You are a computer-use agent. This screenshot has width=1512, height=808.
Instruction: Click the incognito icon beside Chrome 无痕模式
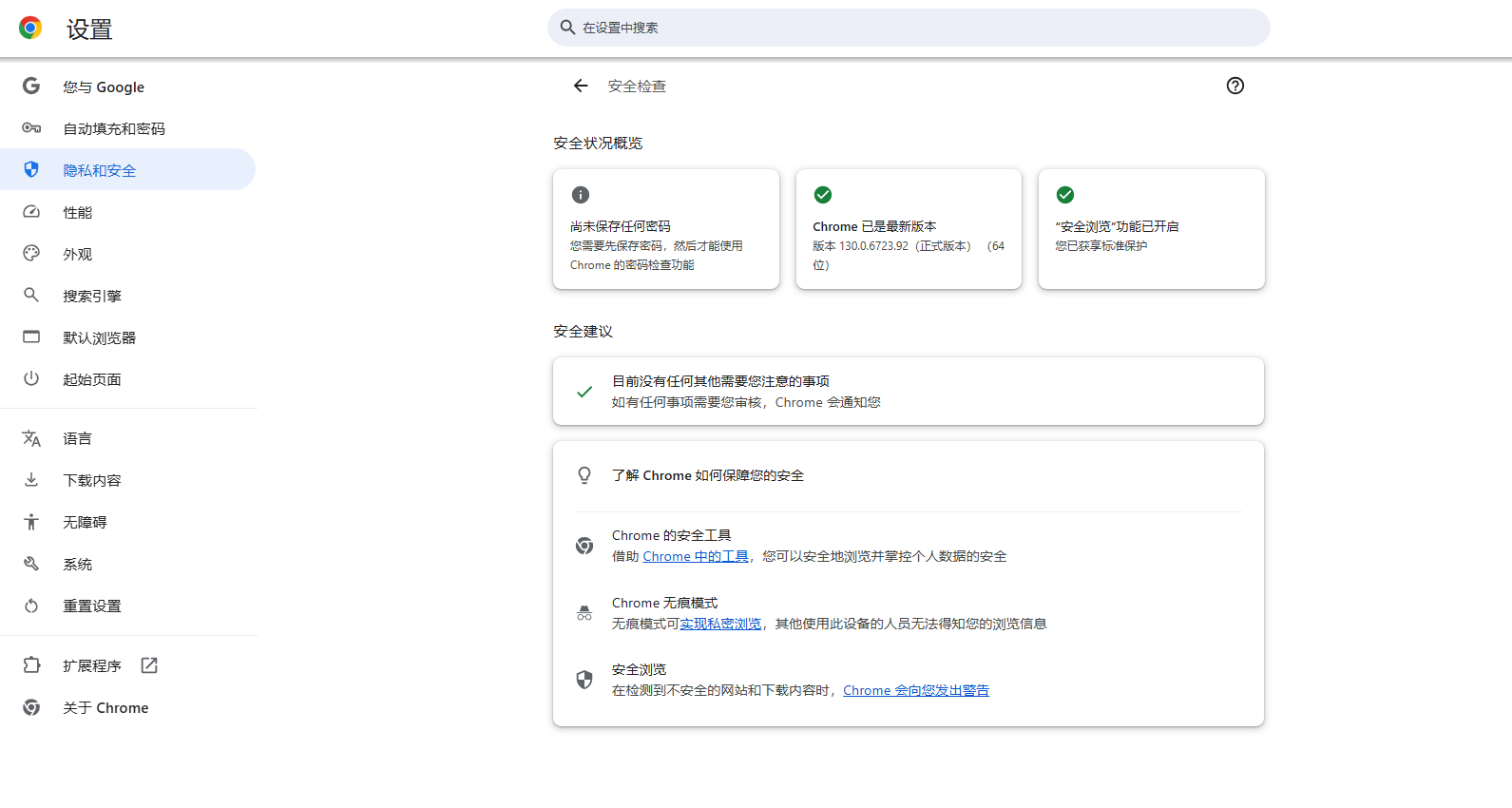click(x=584, y=613)
